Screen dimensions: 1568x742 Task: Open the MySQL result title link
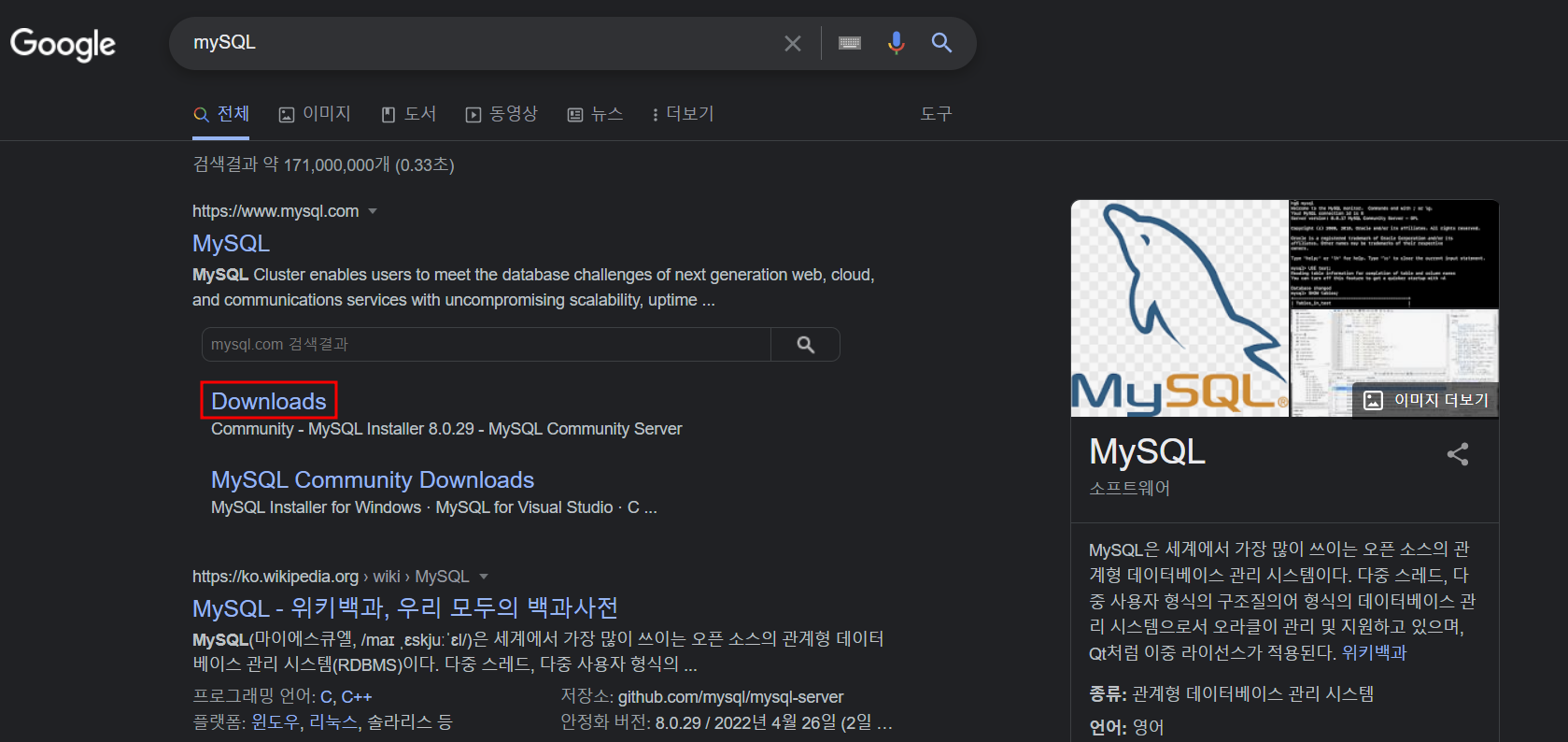click(232, 243)
